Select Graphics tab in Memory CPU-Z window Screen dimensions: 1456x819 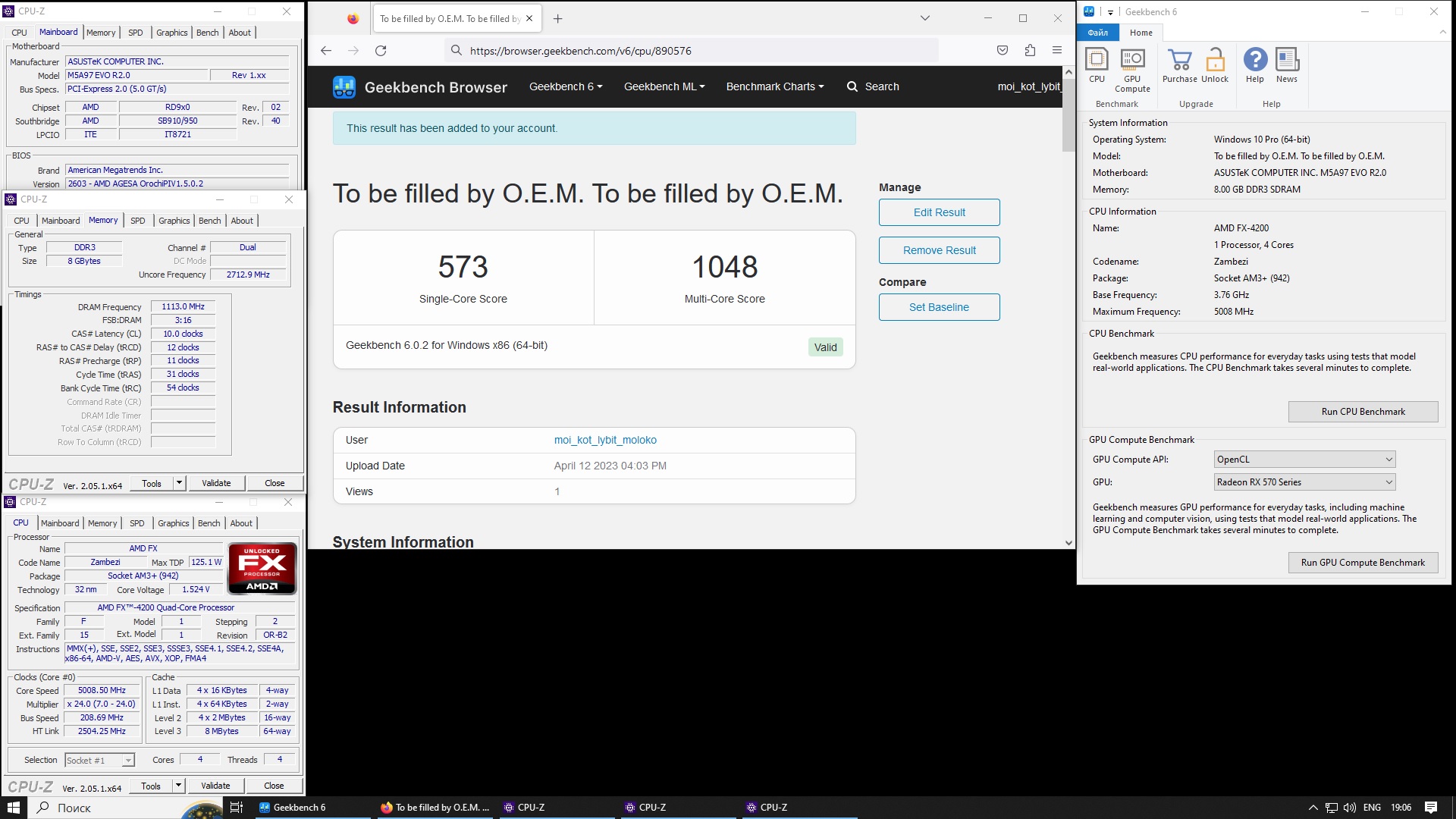point(174,221)
